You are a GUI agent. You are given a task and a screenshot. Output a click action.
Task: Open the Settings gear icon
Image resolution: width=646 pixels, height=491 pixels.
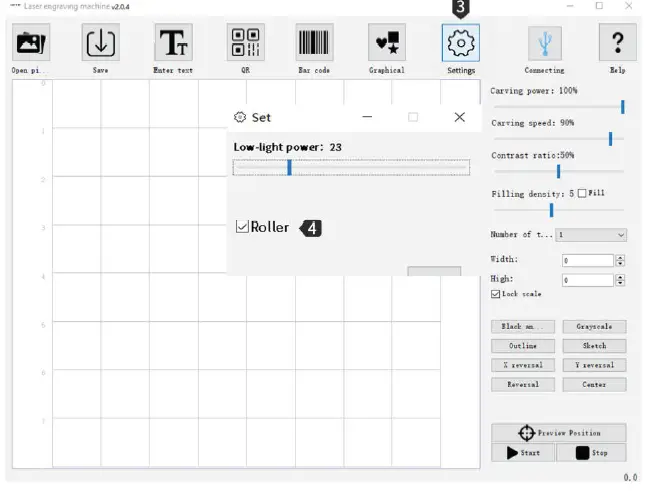[461, 43]
